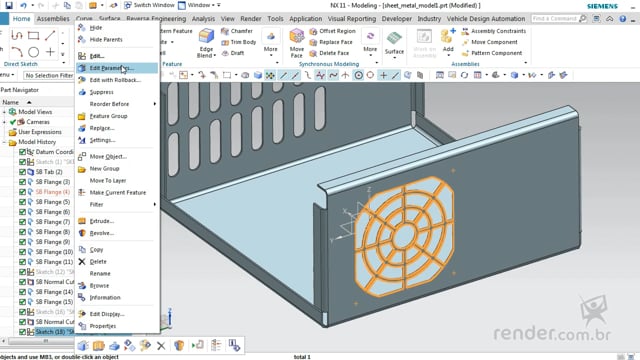The image size is (640, 360).
Task: Click the Add component icon
Action: [448, 36]
